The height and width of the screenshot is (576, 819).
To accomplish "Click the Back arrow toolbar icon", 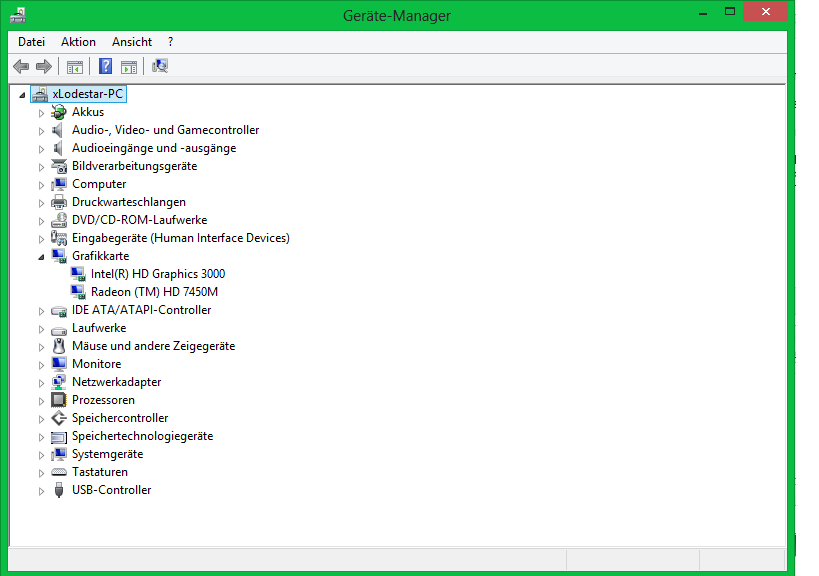I will pos(21,66).
